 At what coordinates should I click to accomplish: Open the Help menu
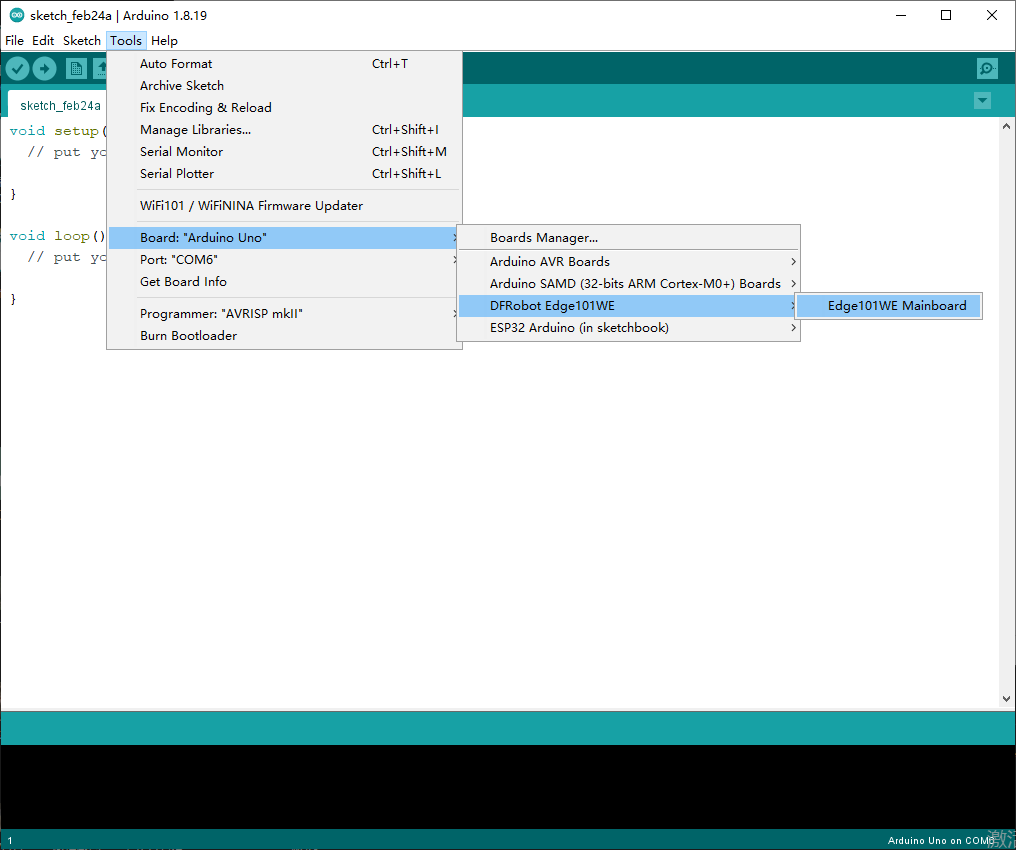click(x=164, y=40)
